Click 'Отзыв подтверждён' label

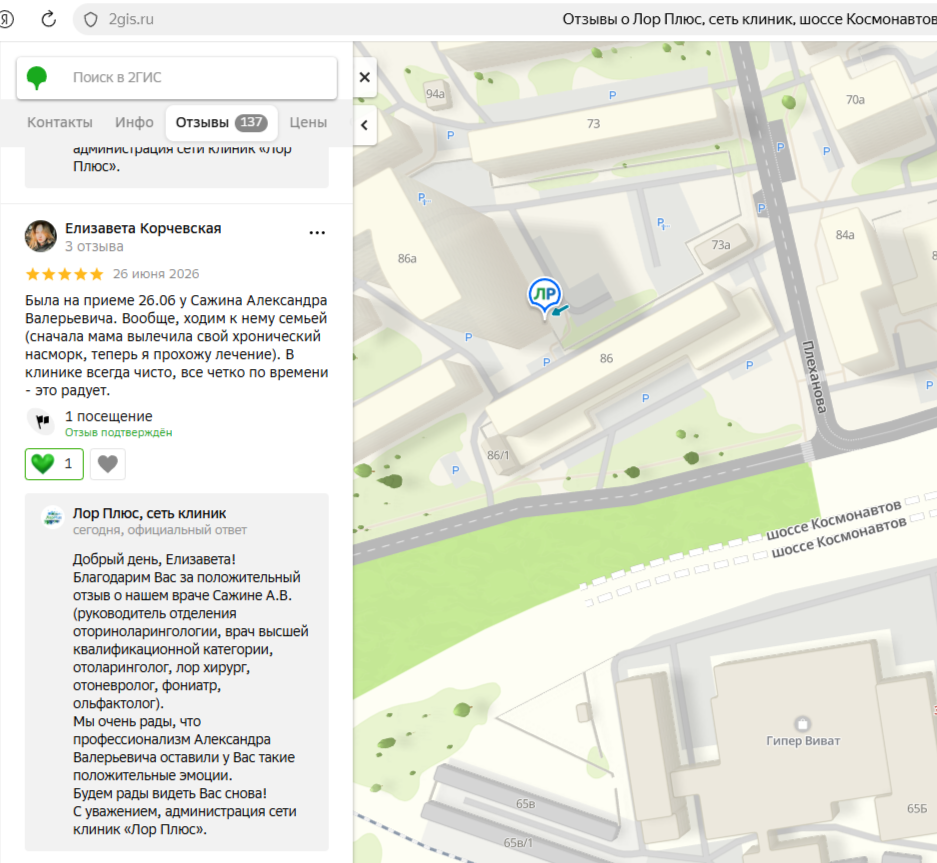pos(118,433)
